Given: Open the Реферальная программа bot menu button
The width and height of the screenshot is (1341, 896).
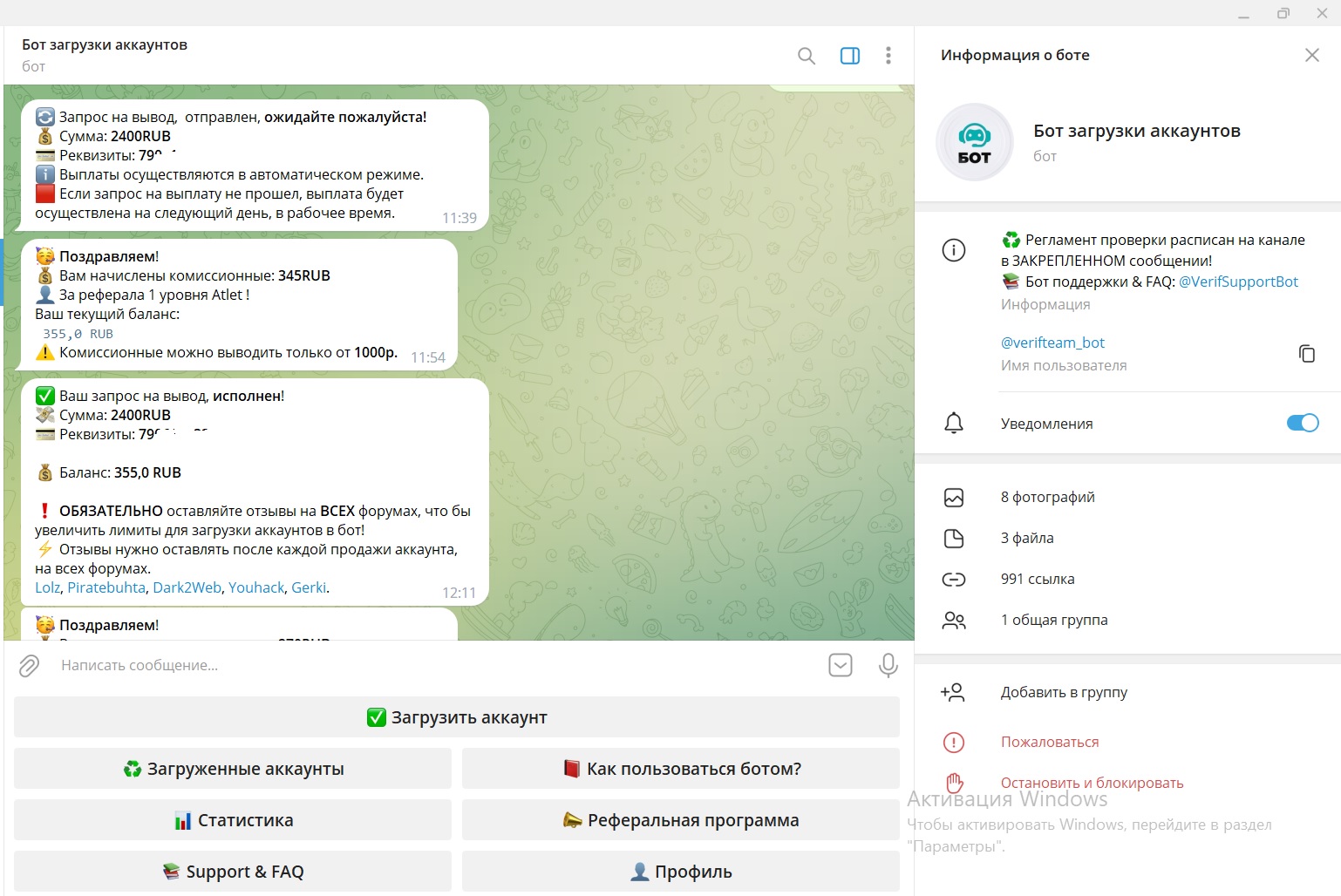Looking at the screenshot, I should 680,820.
